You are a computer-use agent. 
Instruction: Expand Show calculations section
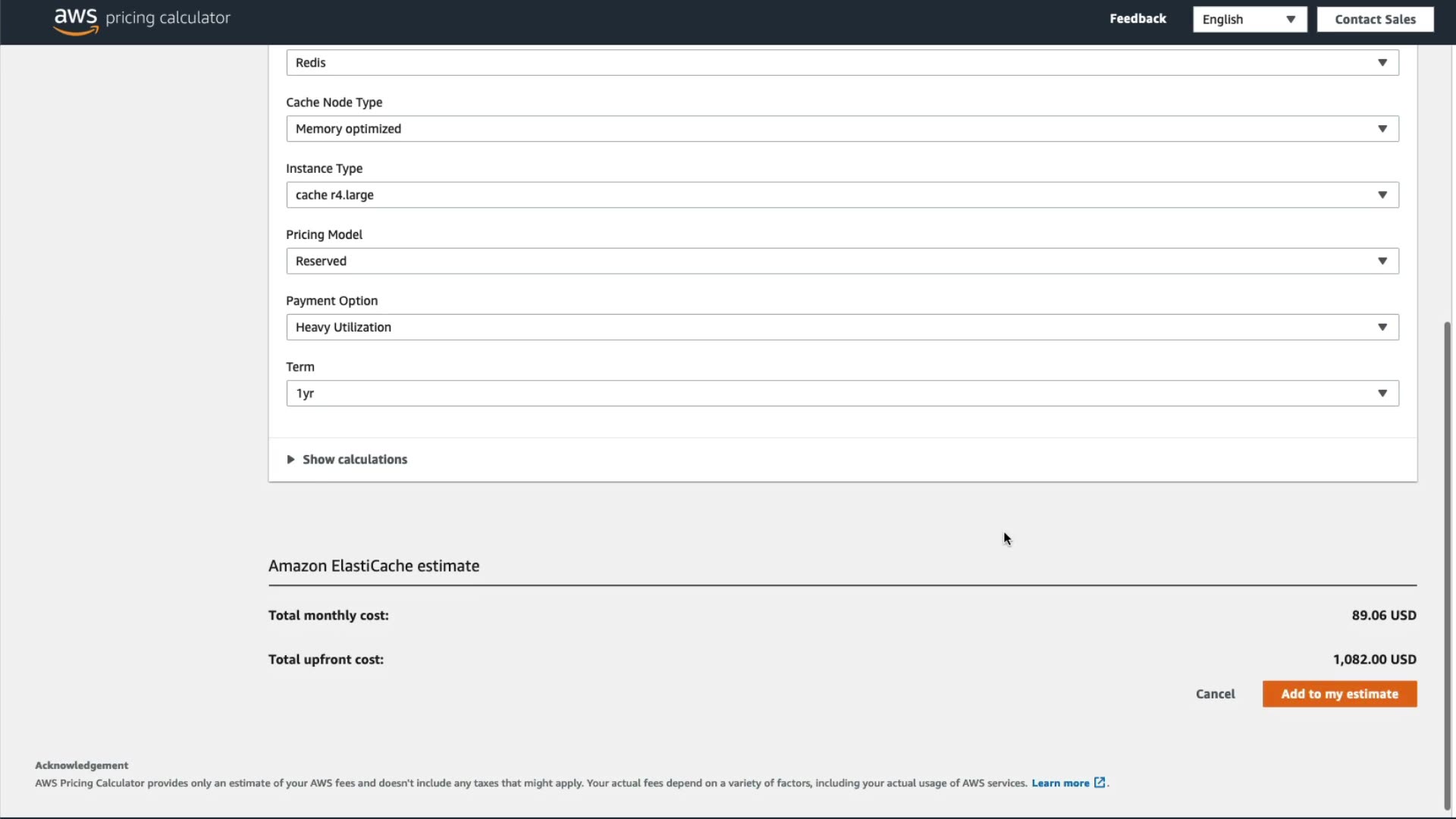coord(355,460)
